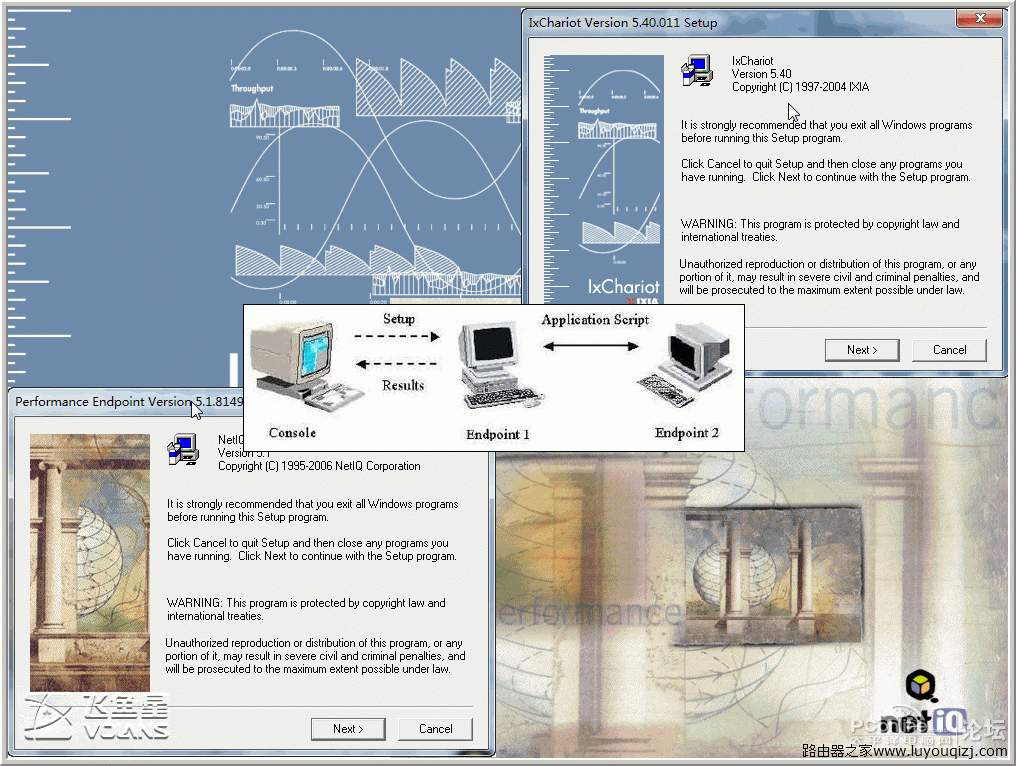Click the 'Results' label in the diagram

[402, 385]
